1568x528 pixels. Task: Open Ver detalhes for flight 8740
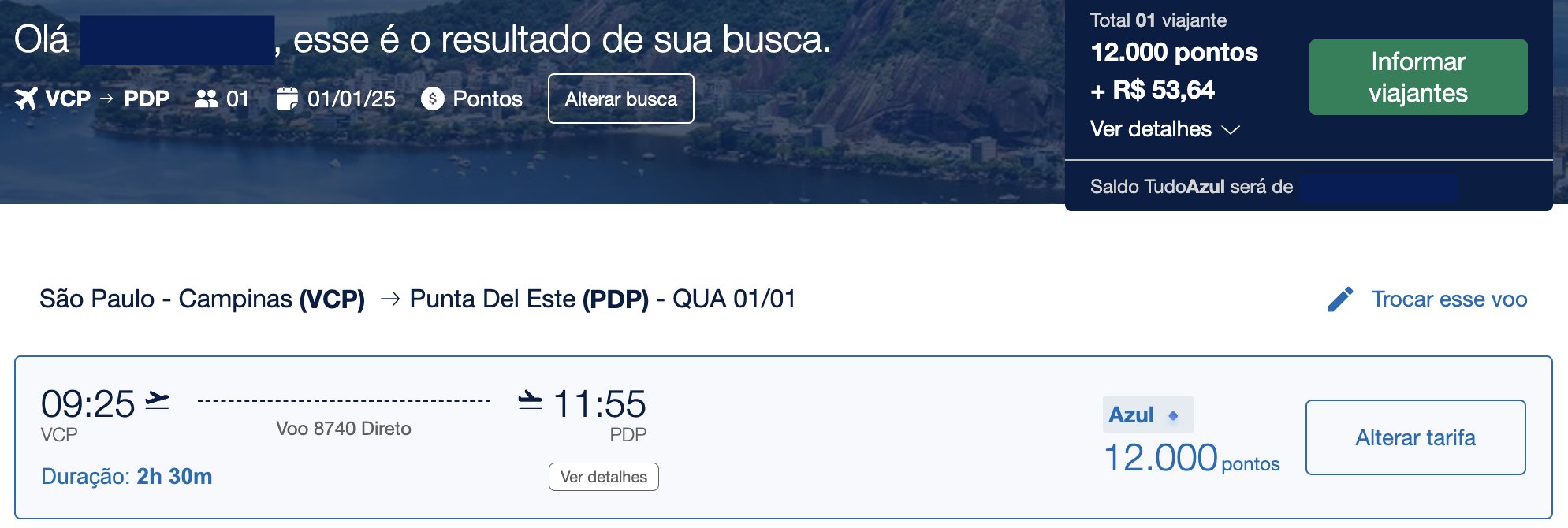point(604,477)
